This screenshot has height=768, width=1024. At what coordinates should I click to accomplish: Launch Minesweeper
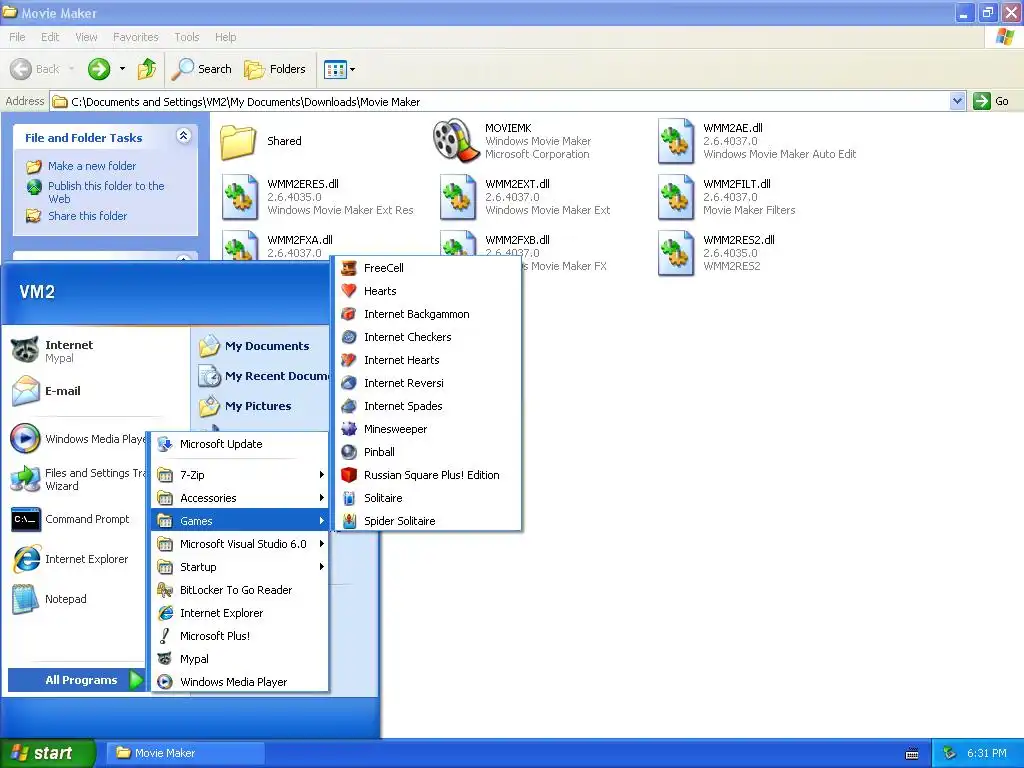428,429
